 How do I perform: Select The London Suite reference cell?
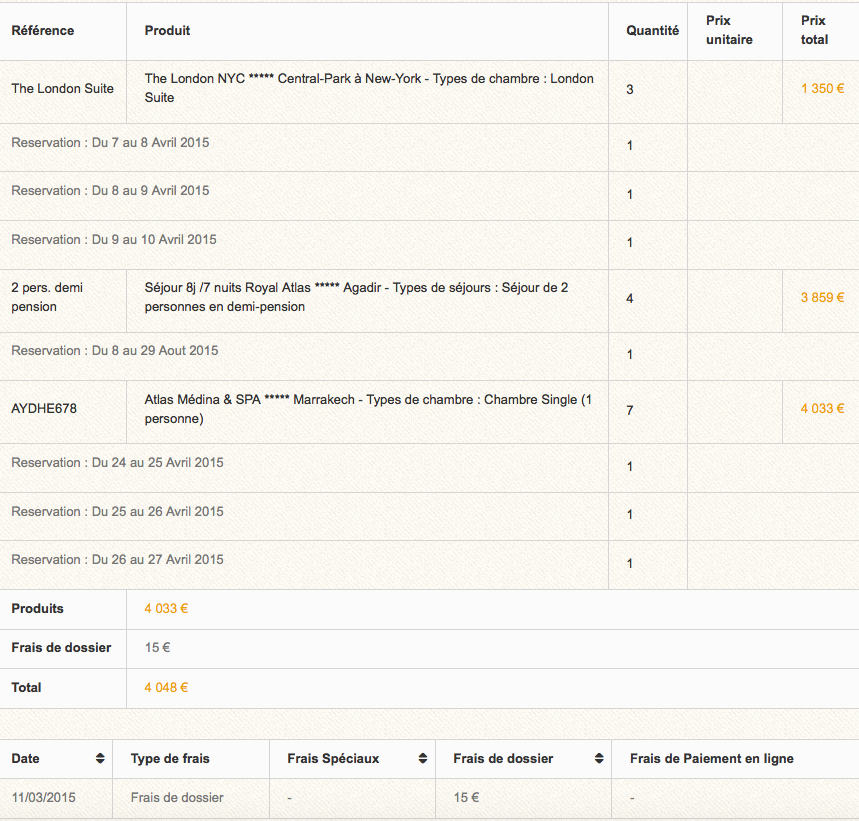point(63,89)
